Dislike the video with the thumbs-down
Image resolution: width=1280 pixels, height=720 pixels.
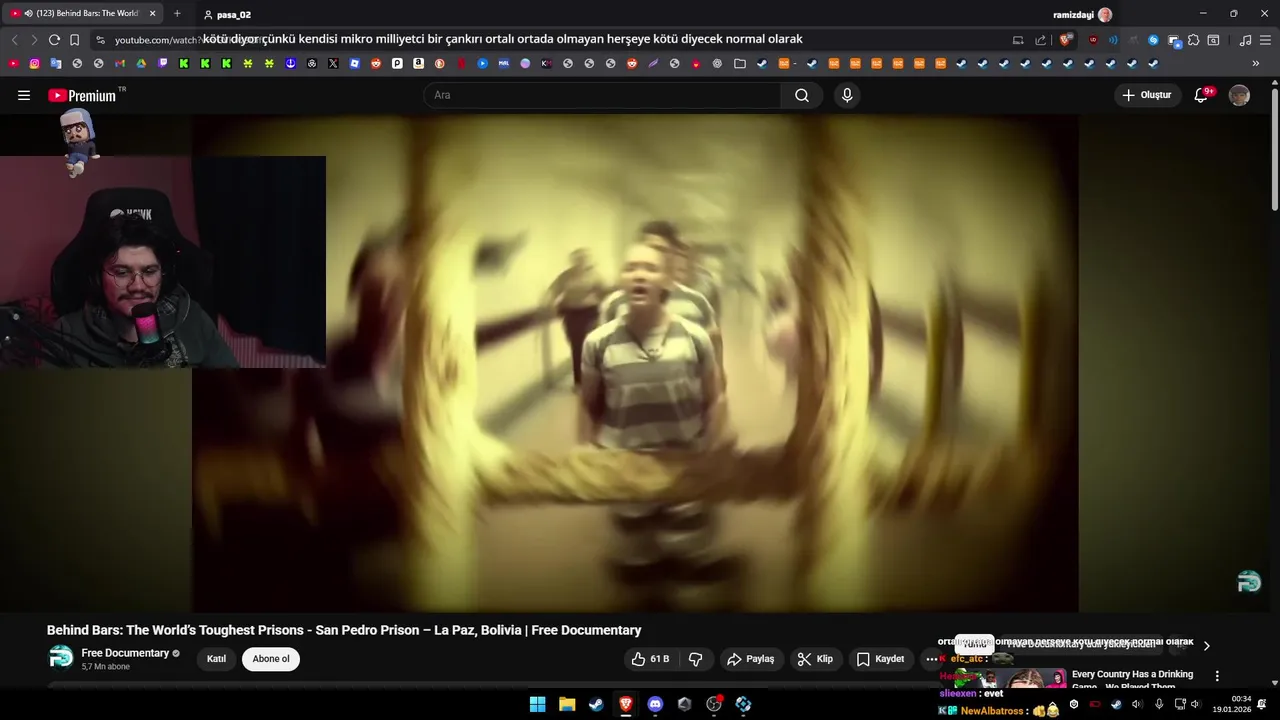pos(696,659)
